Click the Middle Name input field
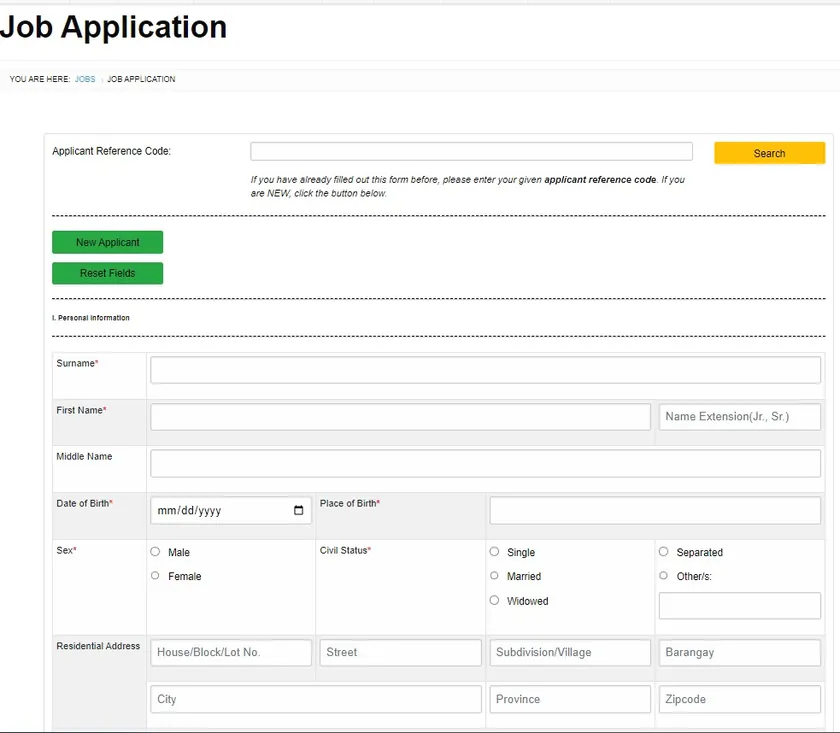840x733 pixels. tap(485, 463)
